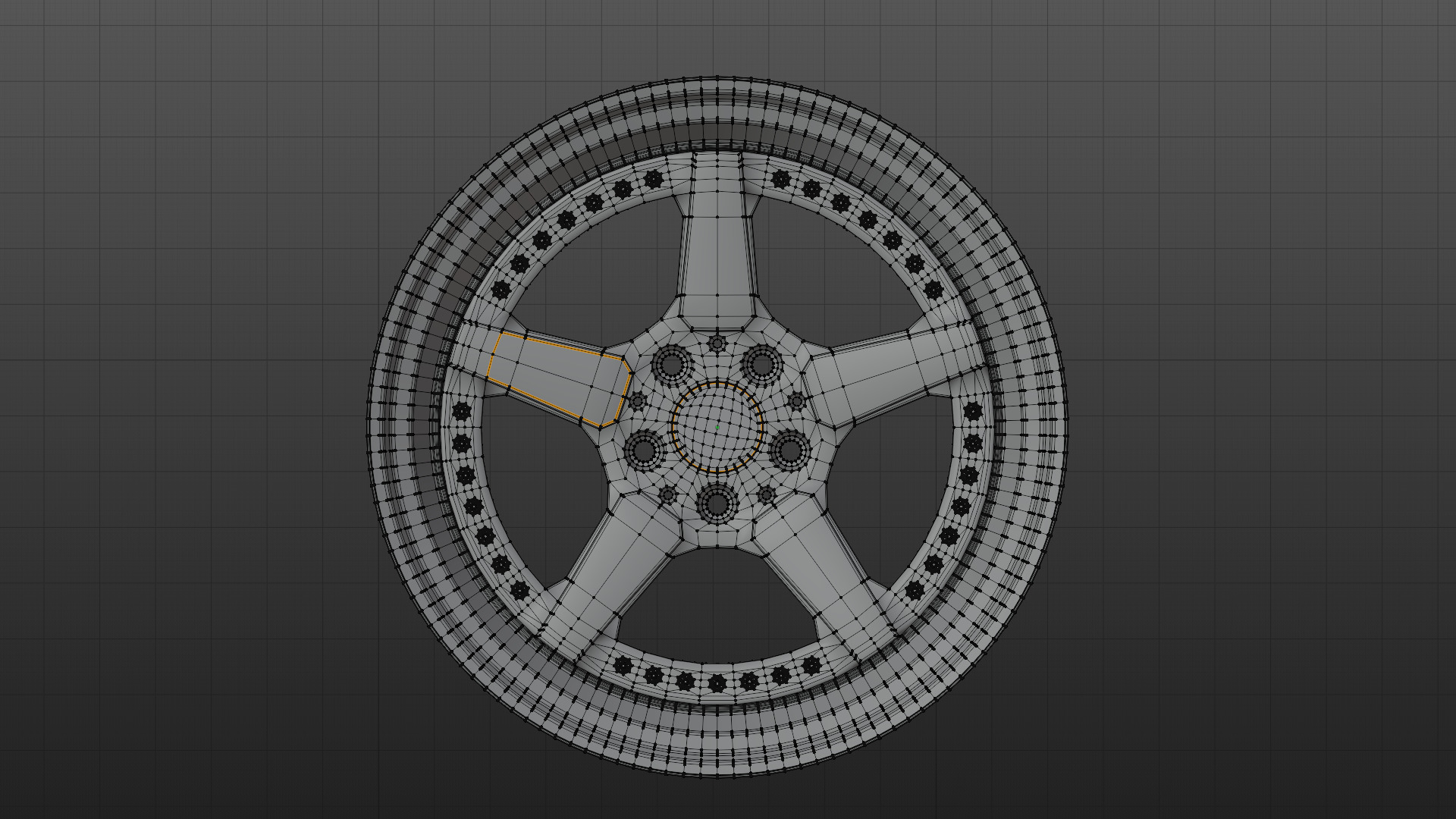The image size is (1456, 819).
Task: Select the upper-right lug nut hole
Action: (762, 364)
